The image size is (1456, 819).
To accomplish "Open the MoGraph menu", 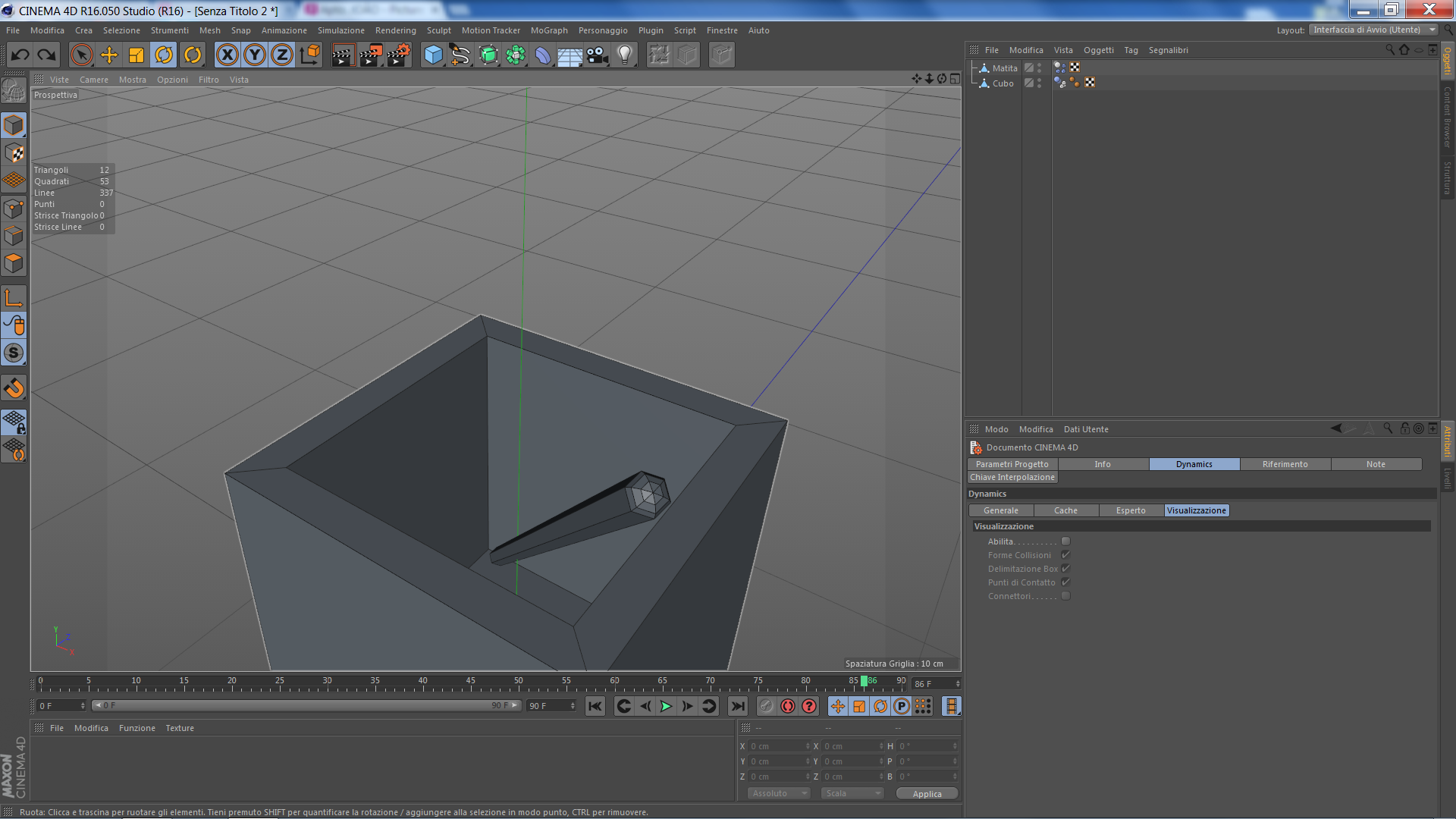I will [549, 30].
